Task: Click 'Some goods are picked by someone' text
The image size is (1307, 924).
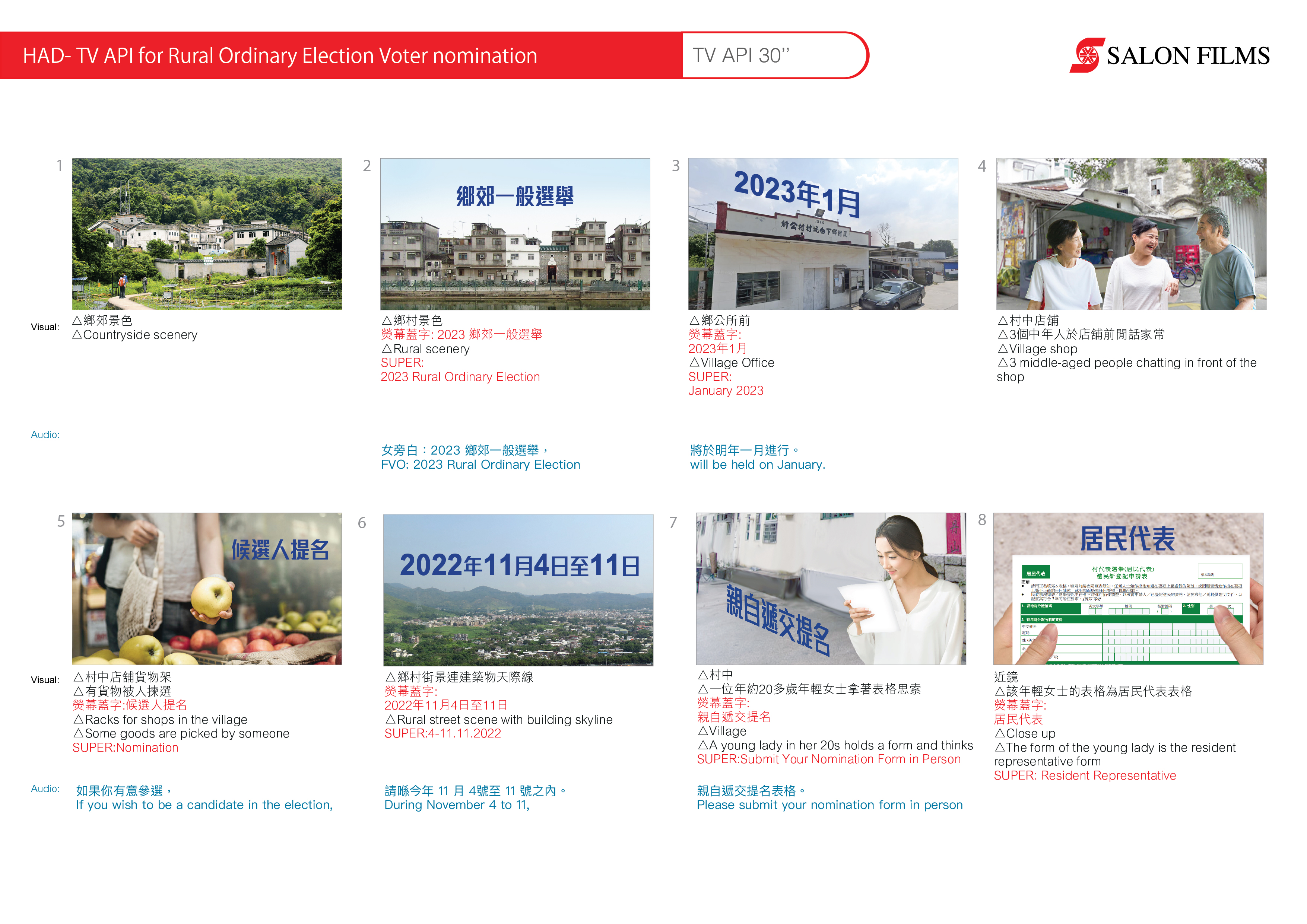Action: coord(181,733)
